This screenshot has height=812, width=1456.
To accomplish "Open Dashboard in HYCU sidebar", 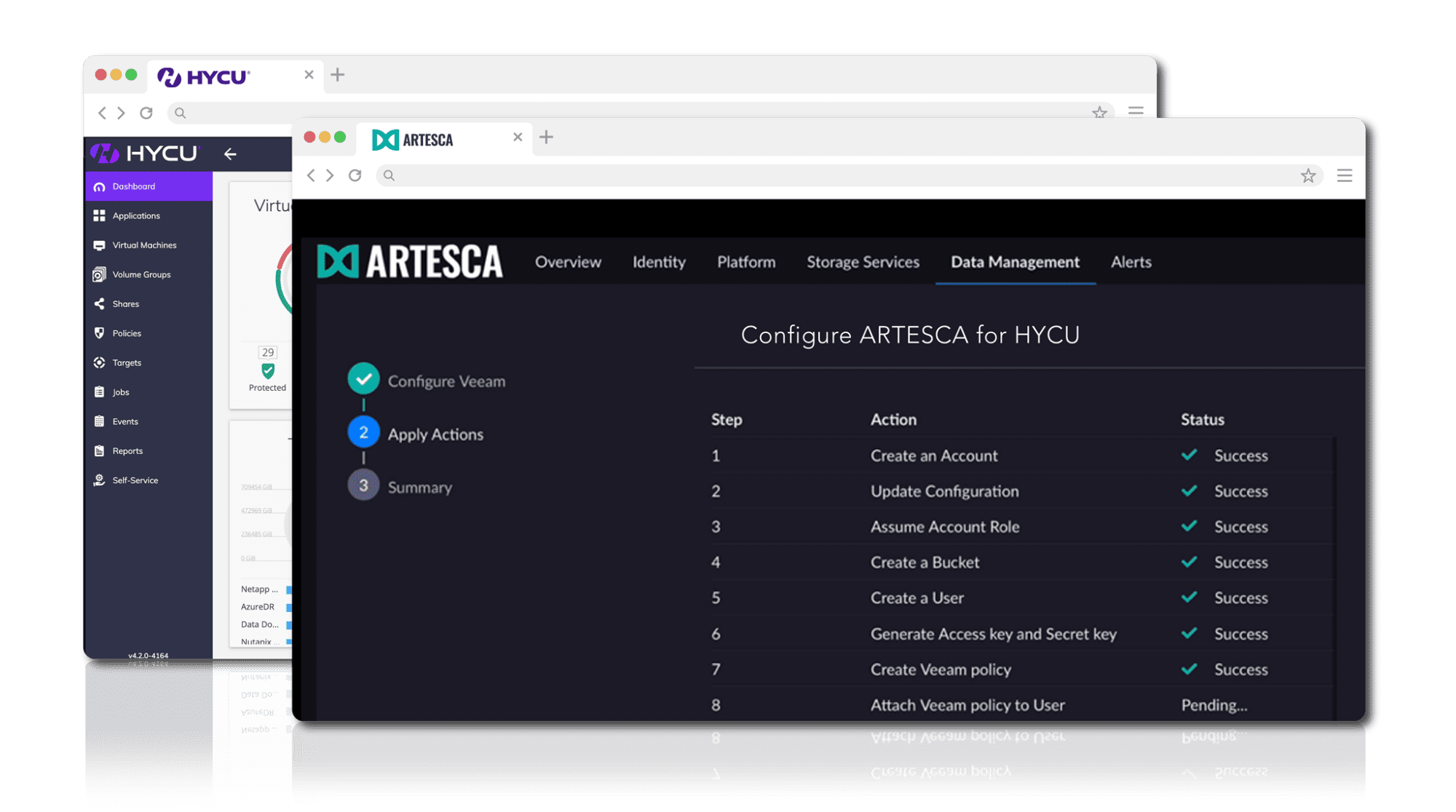I will click(x=149, y=186).
